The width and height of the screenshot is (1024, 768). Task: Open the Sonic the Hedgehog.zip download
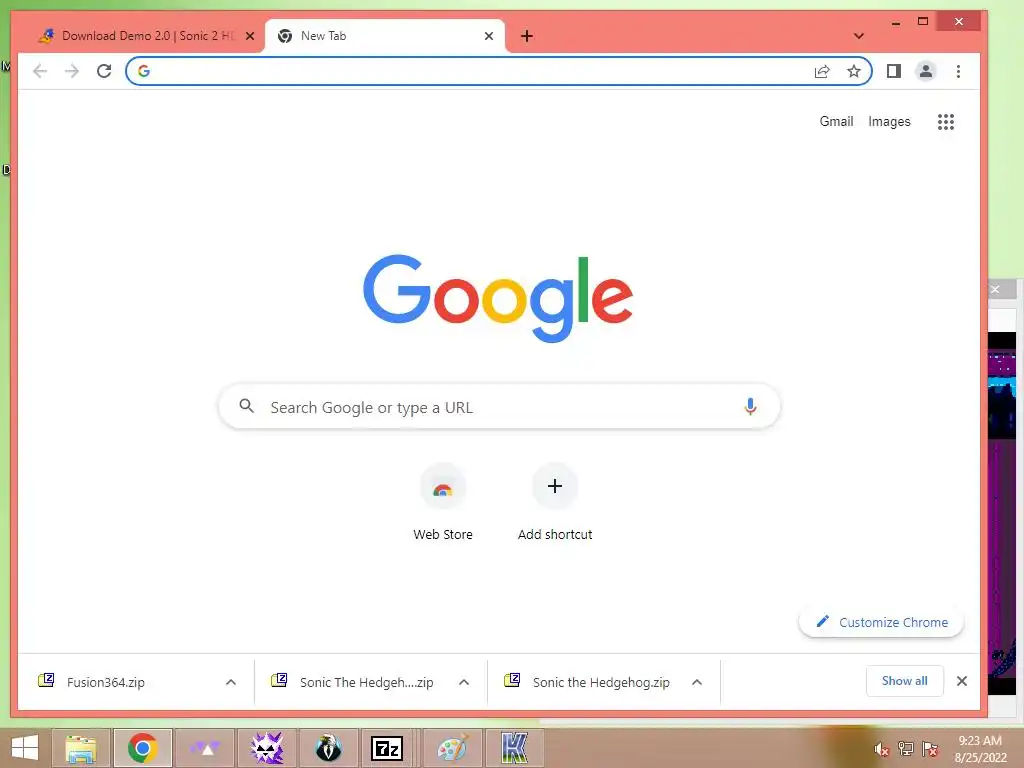[x=601, y=682]
